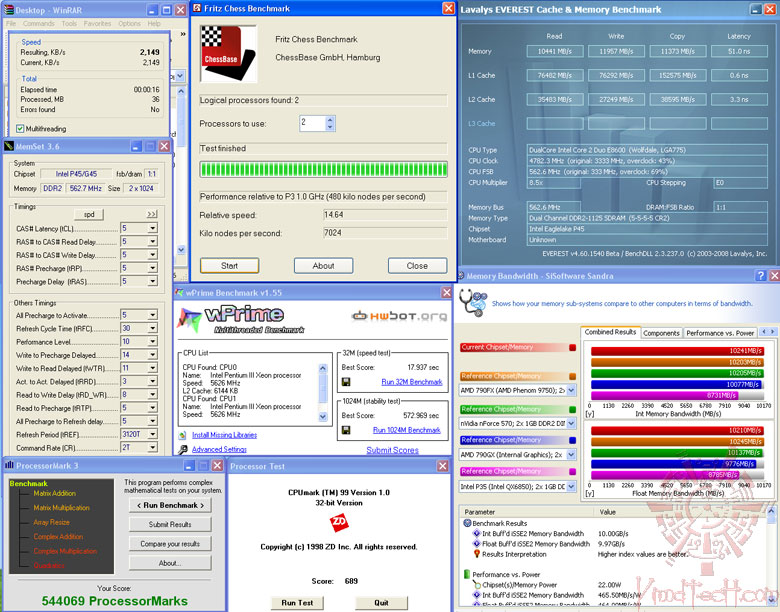
Task: Click the blue 10077MB/s Int bandwidth bar
Action: [676, 385]
